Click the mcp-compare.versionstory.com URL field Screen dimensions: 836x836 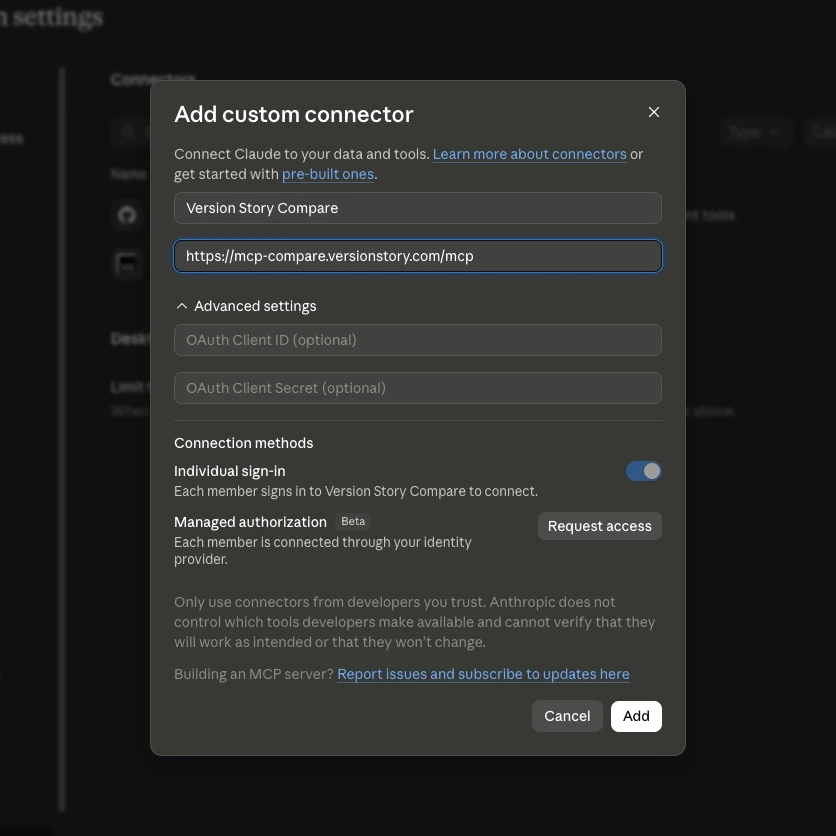click(x=417, y=256)
